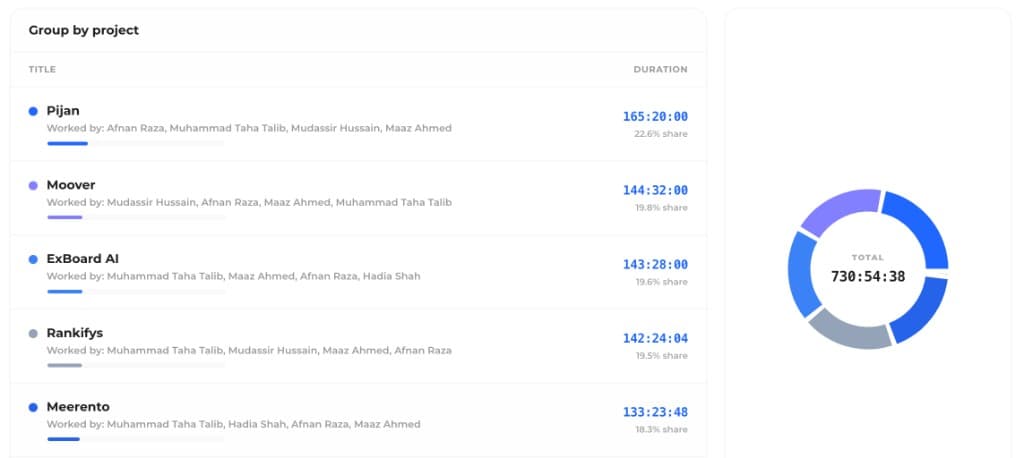1024x458 pixels.
Task: Click the Pijan share progress bar
Action: coord(136,143)
